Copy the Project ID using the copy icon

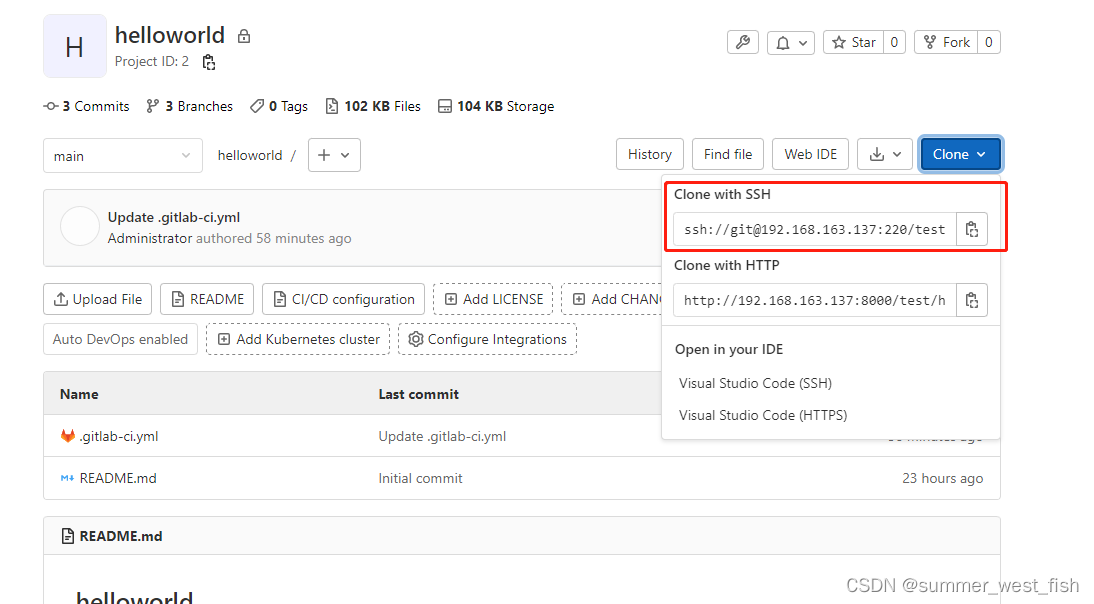tap(209, 61)
